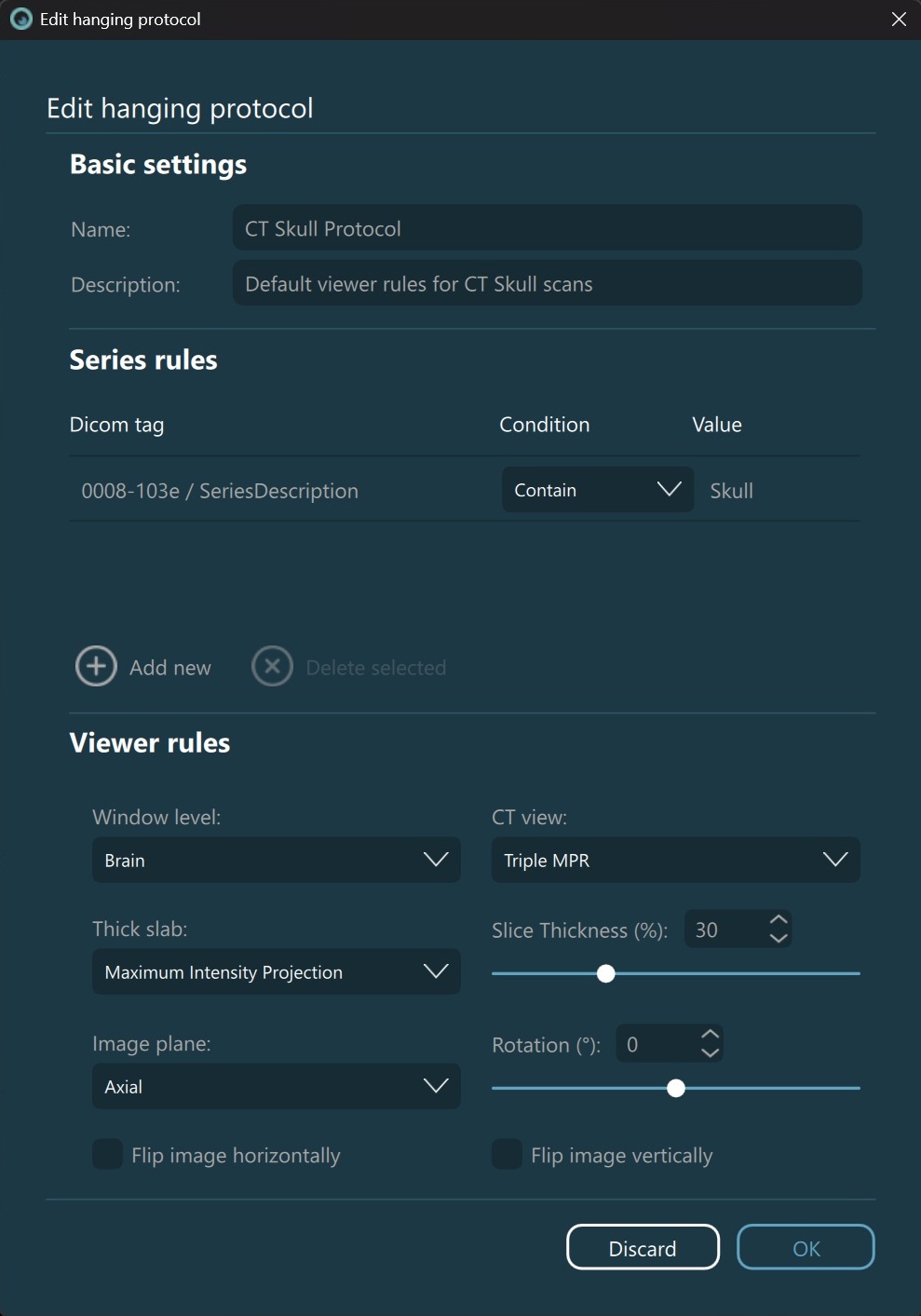Confirm changes with the OK button
Image resolution: width=921 pixels, height=1316 pixels.
[806, 1248]
